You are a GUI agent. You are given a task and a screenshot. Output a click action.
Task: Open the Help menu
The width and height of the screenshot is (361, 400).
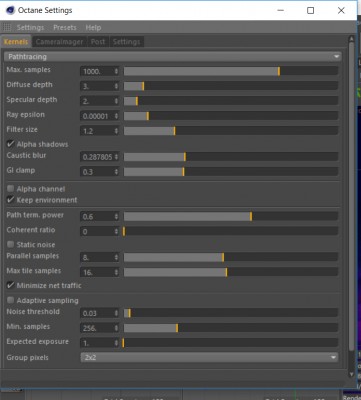pyautogui.click(x=93, y=28)
